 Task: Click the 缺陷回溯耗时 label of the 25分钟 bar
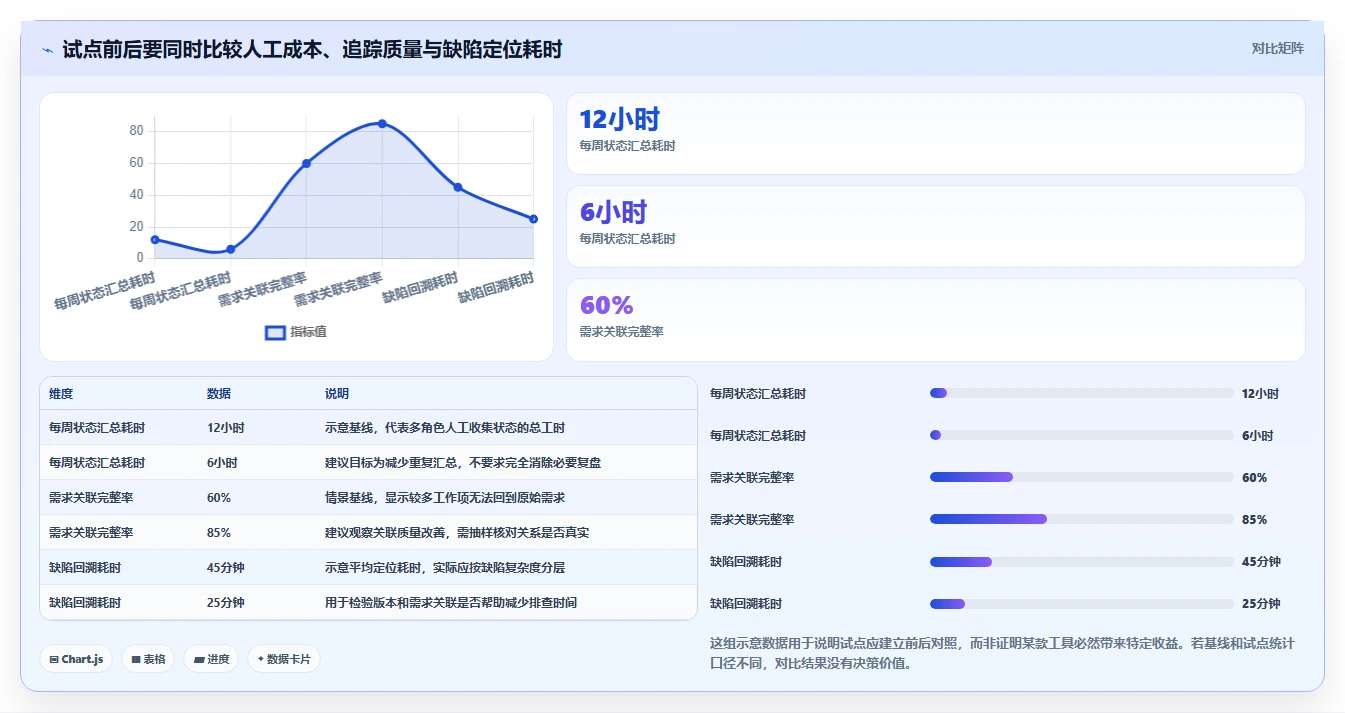(x=746, y=604)
